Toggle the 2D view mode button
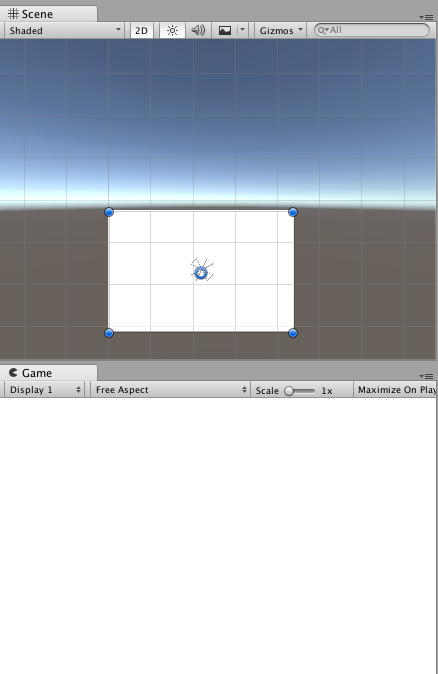 (x=141, y=31)
